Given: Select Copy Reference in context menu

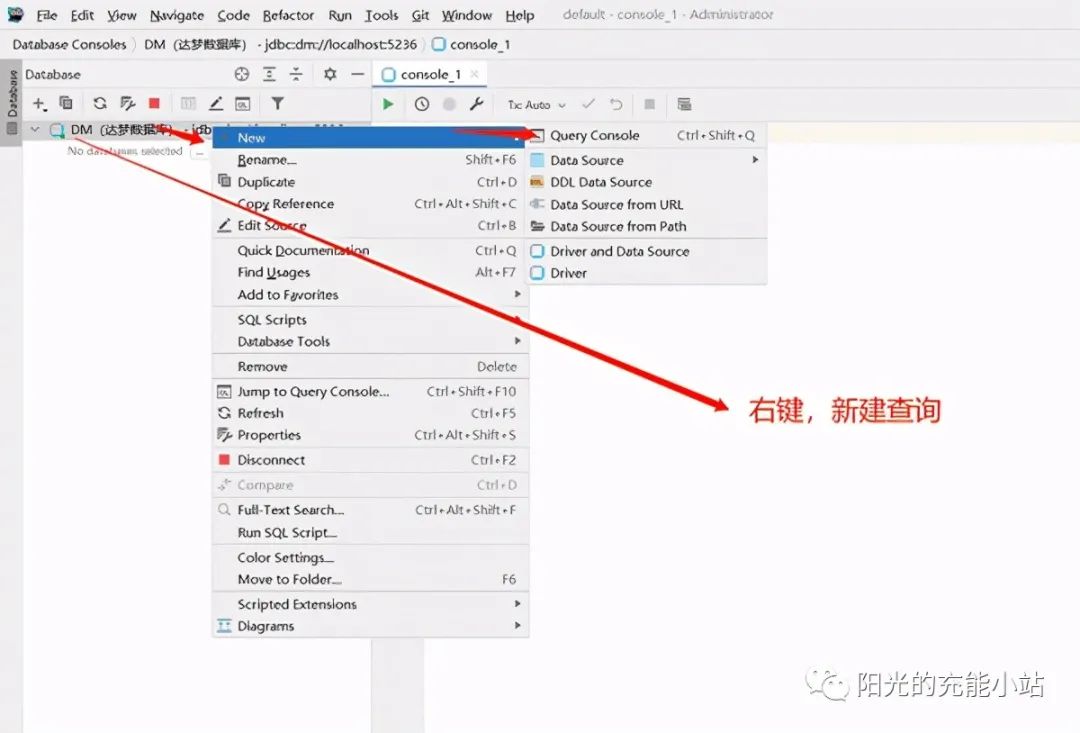Looking at the screenshot, I should (x=371, y=204).
